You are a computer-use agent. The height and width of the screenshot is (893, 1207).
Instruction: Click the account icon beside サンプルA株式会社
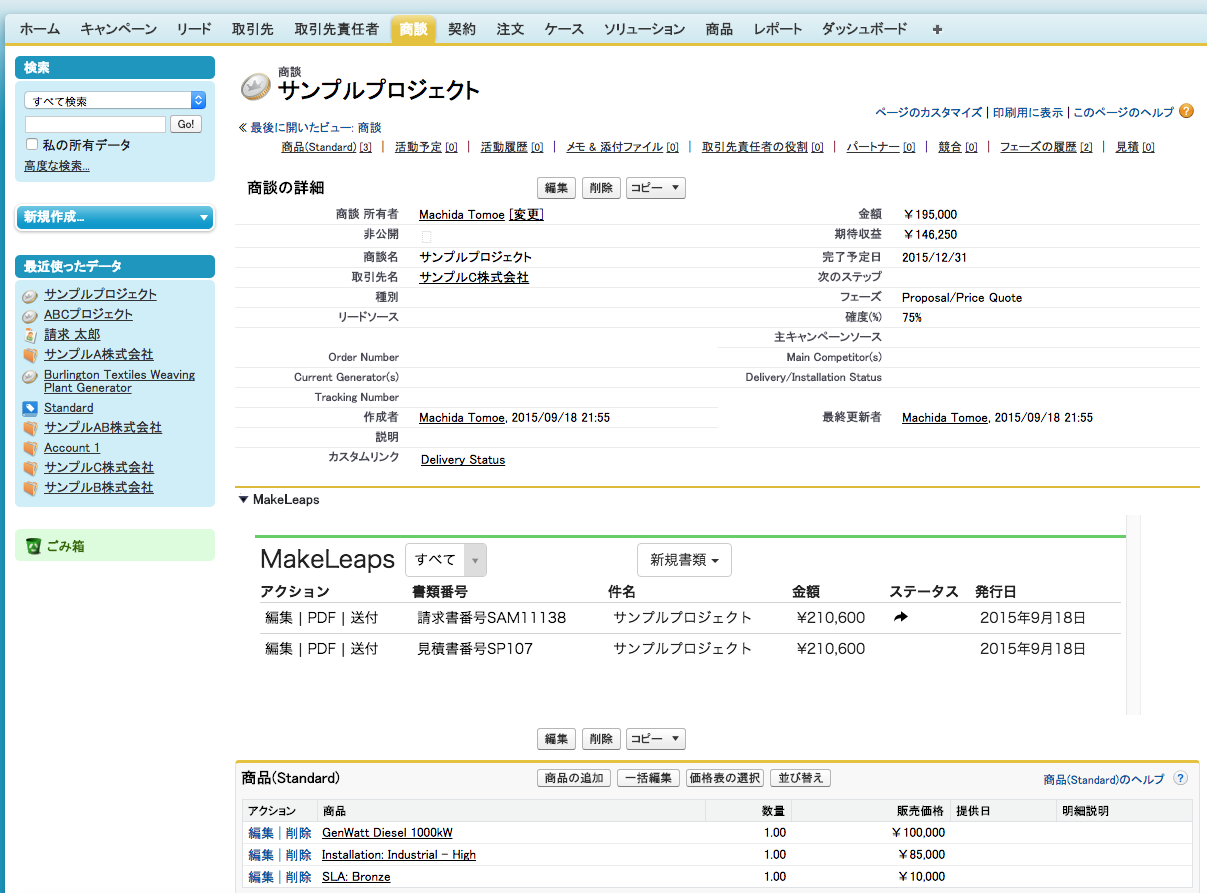click(x=31, y=354)
